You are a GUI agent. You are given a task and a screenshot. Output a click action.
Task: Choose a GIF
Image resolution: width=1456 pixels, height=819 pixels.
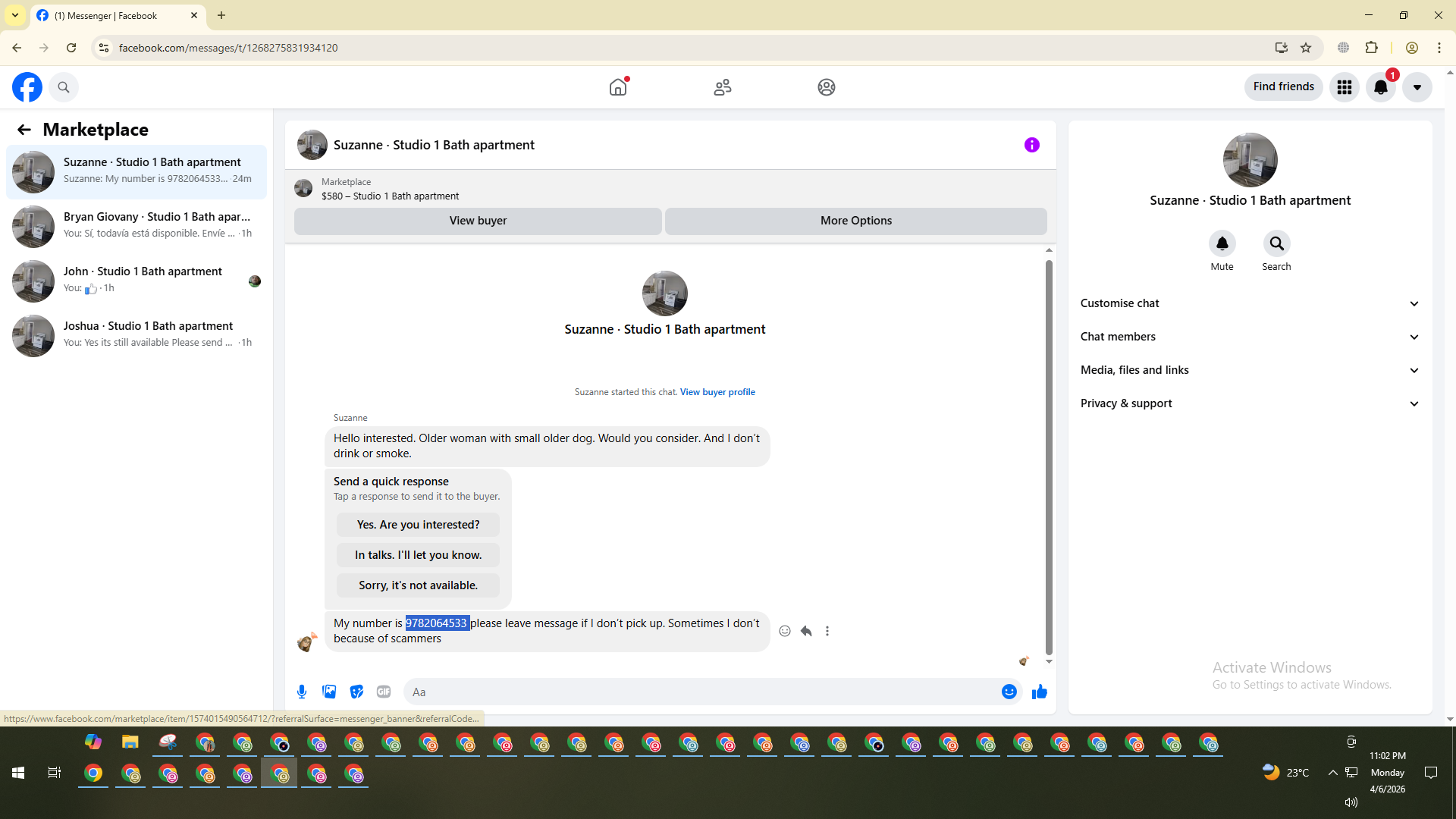point(384,692)
